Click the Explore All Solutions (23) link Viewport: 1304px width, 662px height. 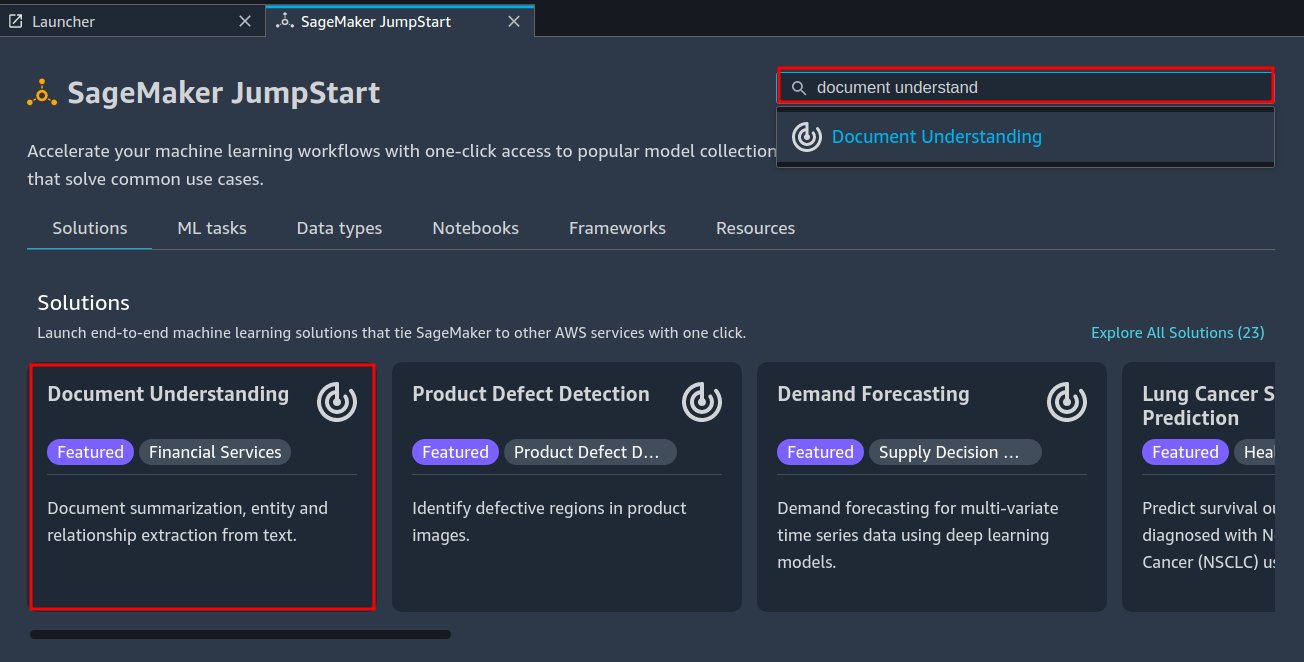pos(1177,333)
